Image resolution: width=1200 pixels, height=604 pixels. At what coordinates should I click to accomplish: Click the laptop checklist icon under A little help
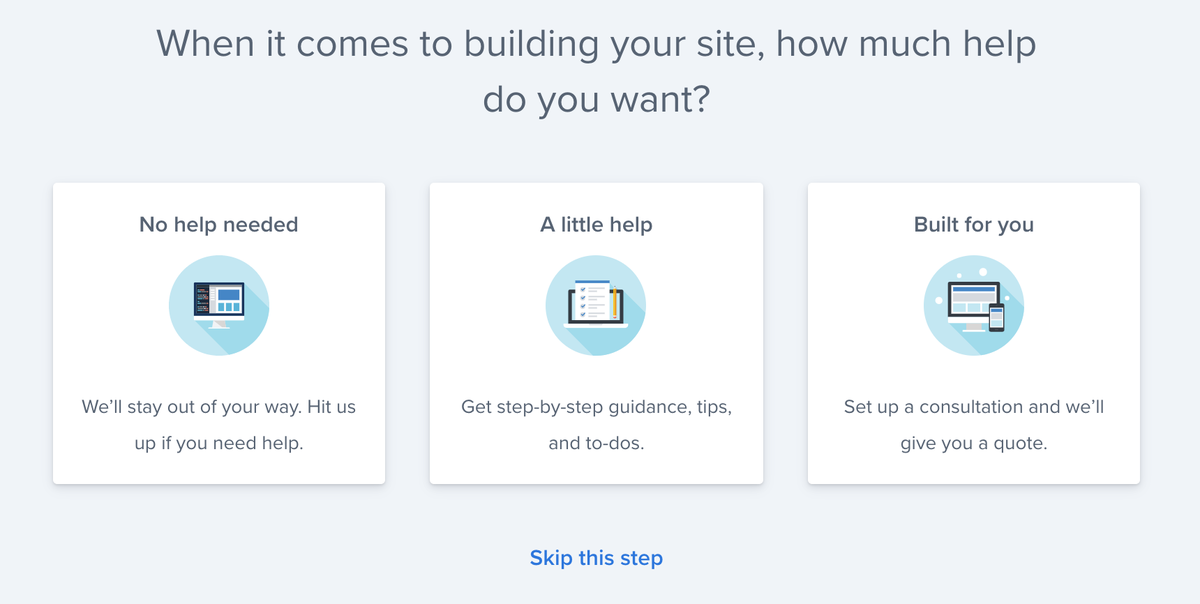click(x=596, y=304)
